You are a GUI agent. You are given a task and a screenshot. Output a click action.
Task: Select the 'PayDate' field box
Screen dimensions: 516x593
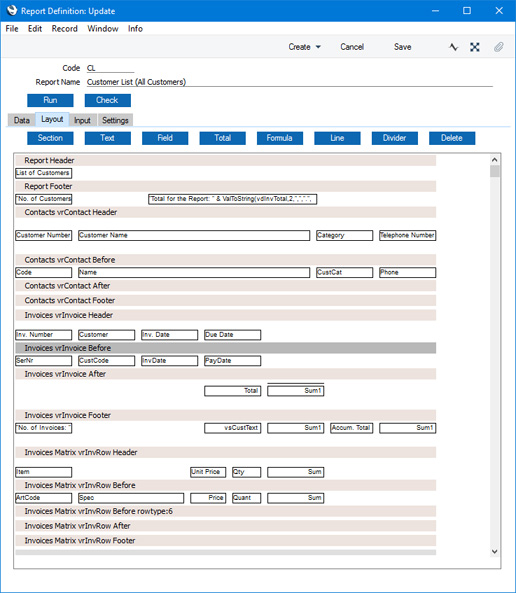pyautogui.click(x=233, y=361)
